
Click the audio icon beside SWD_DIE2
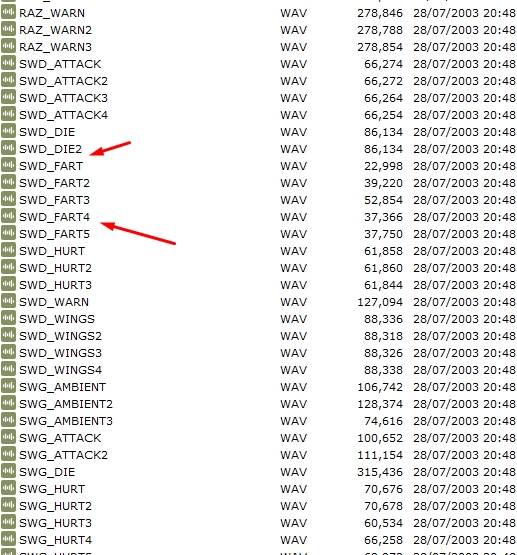point(8,148)
